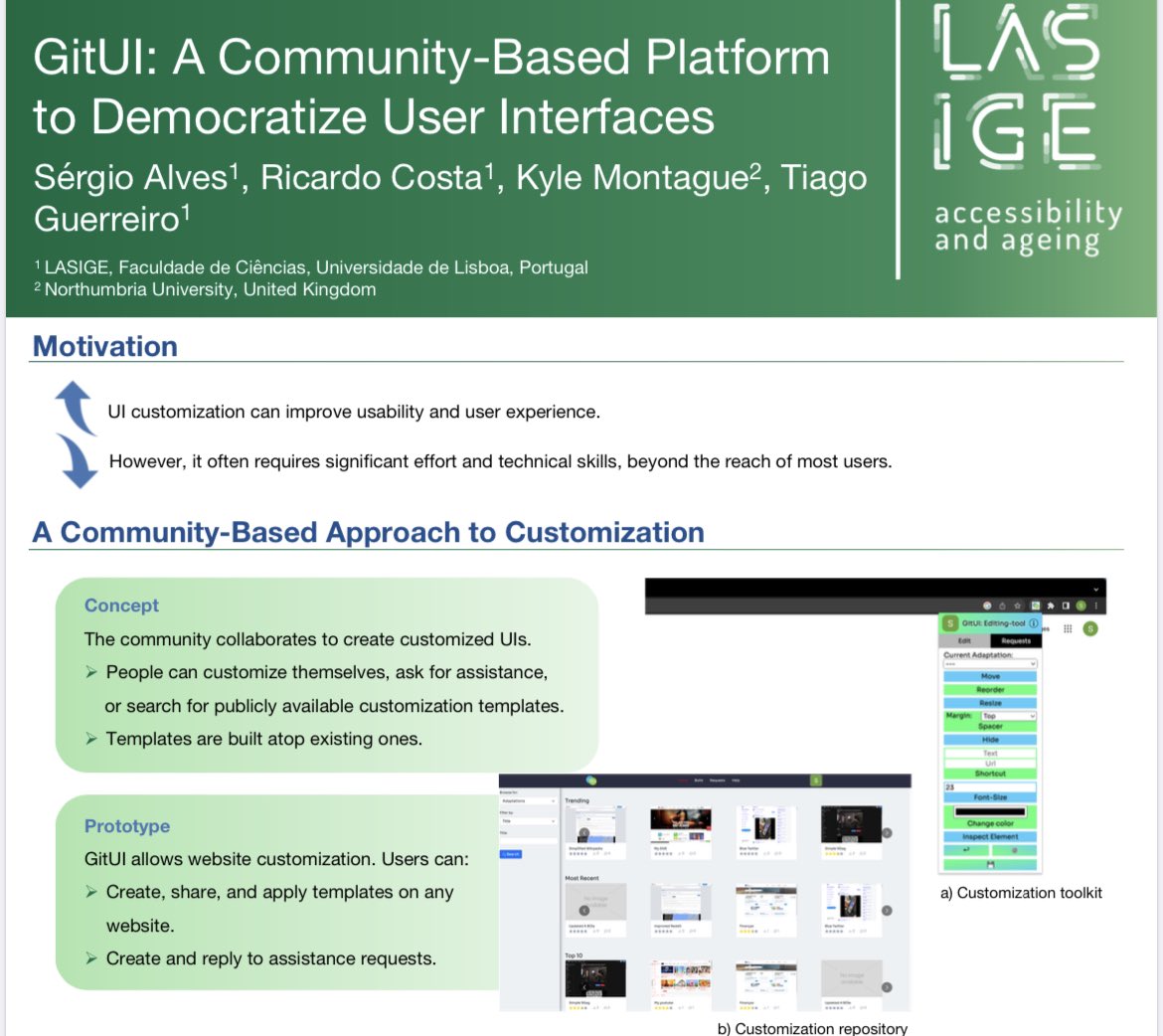Switch to the Edit tab in toolkit

coord(964,640)
